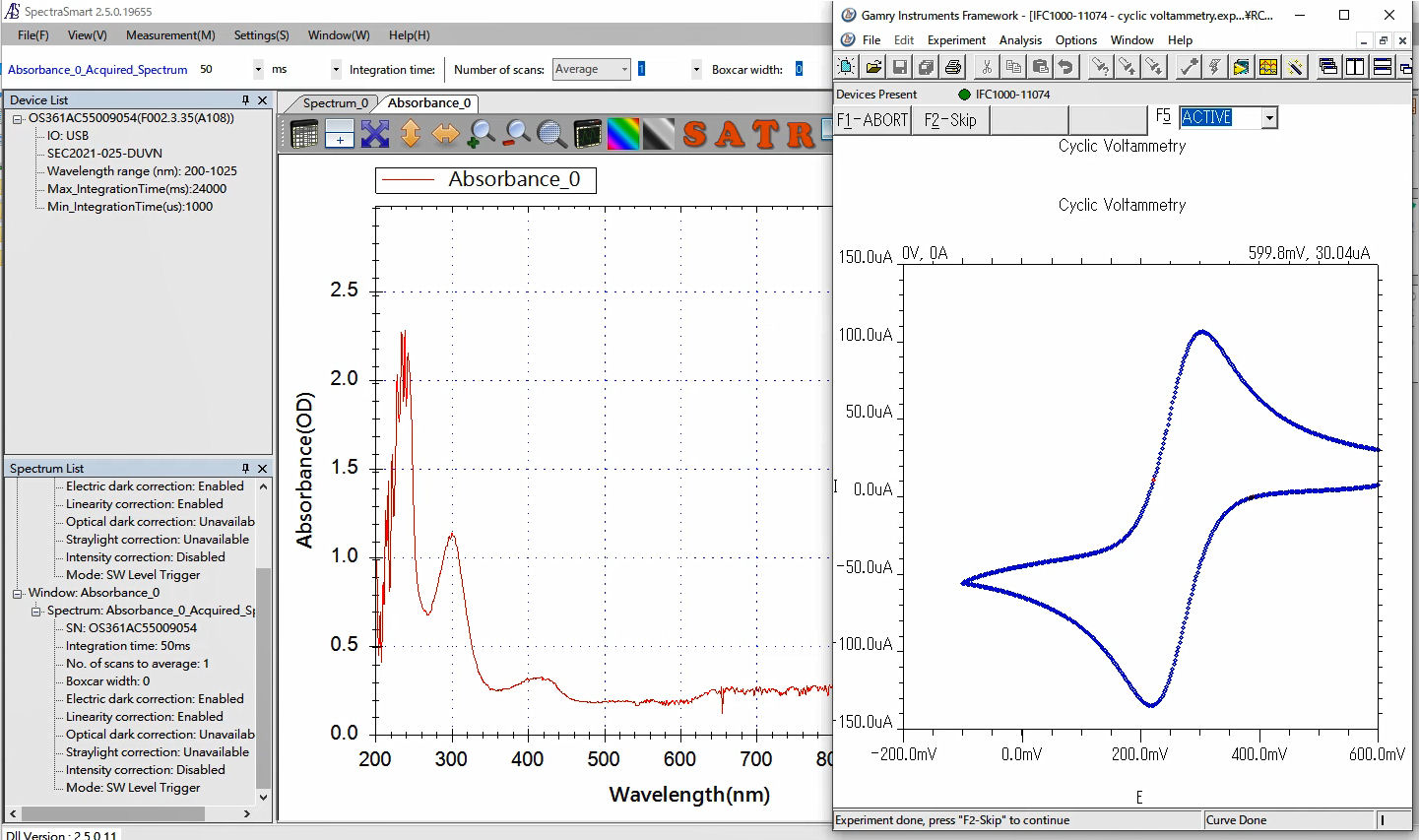
Task: Collapse the Window: Absorbance_0 tree node
Action: coord(18,594)
